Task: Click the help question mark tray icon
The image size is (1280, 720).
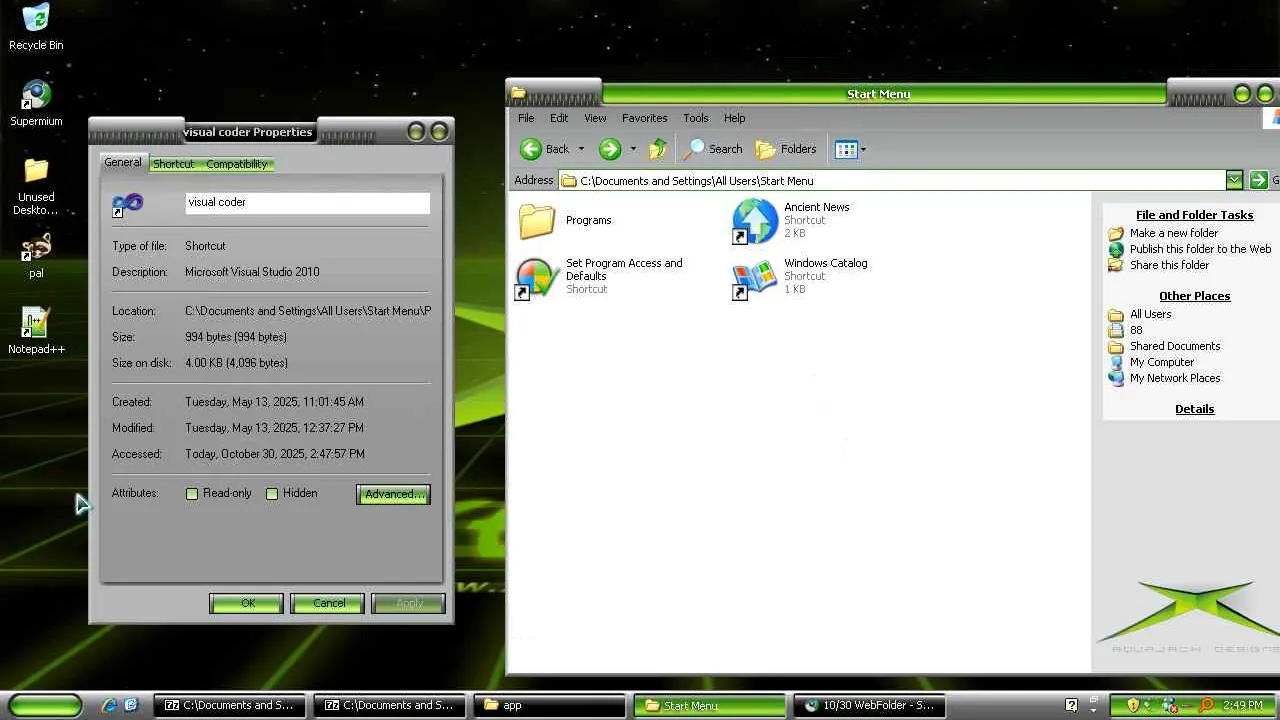Action: point(1071,705)
